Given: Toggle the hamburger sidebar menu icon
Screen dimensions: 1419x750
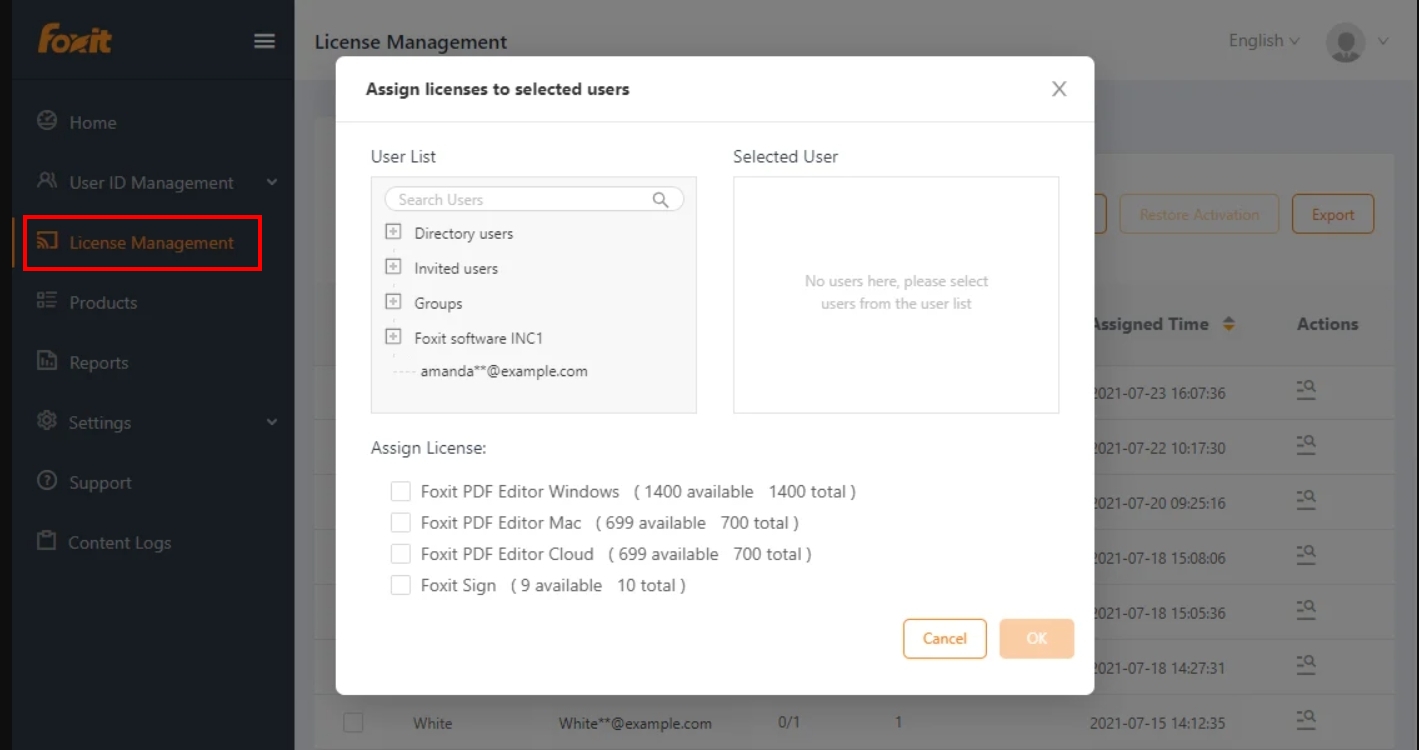Looking at the screenshot, I should pos(264,41).
